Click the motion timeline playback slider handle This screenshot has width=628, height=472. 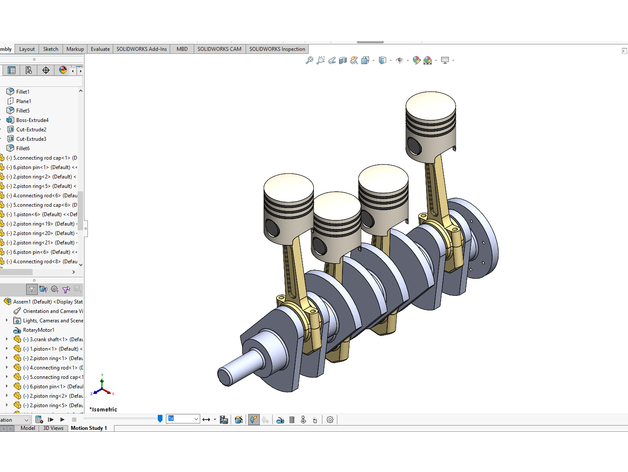[160, 419]
